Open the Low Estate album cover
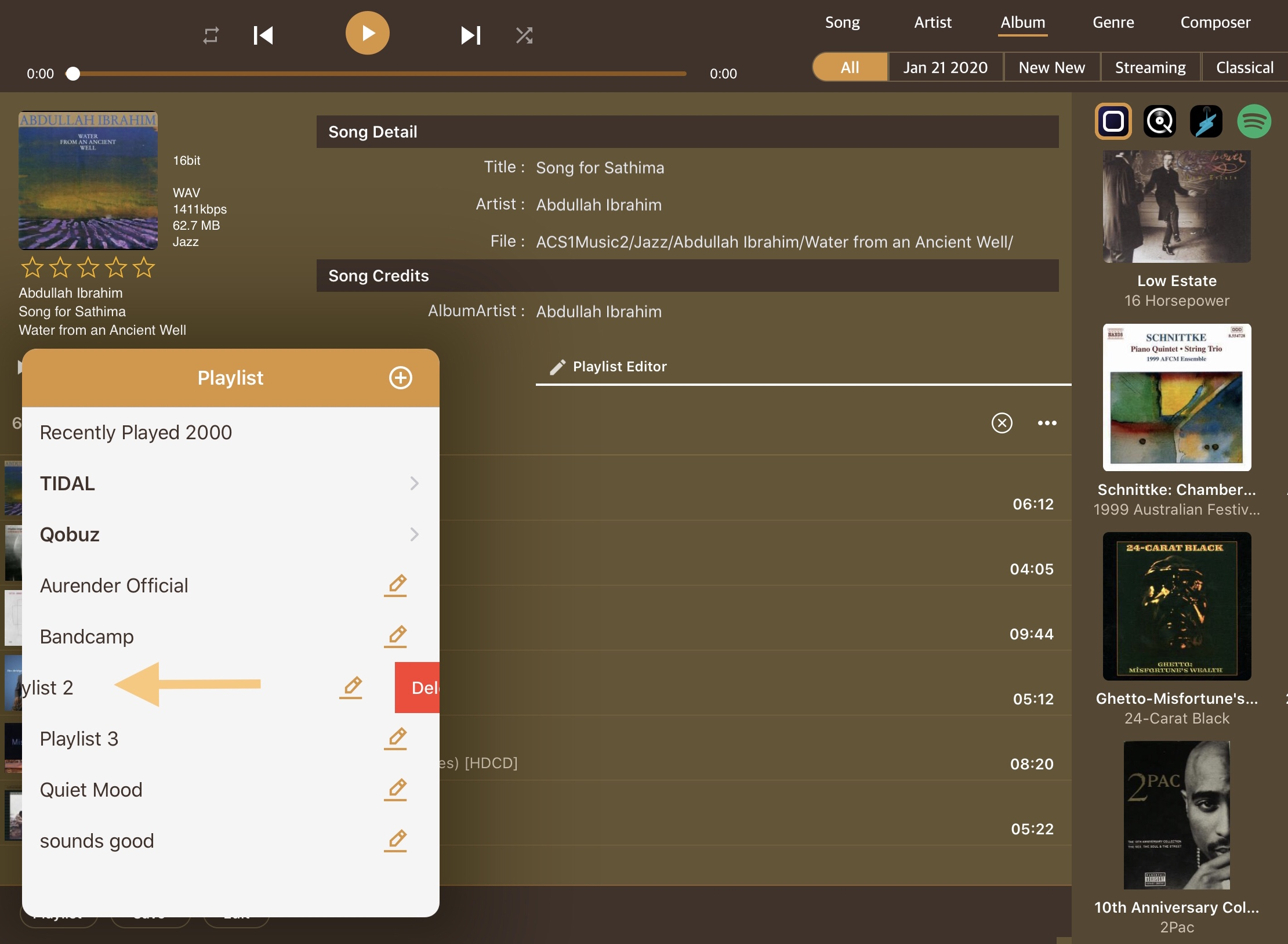Viewport: 1288px width, 944px height. pos(1177,207)
